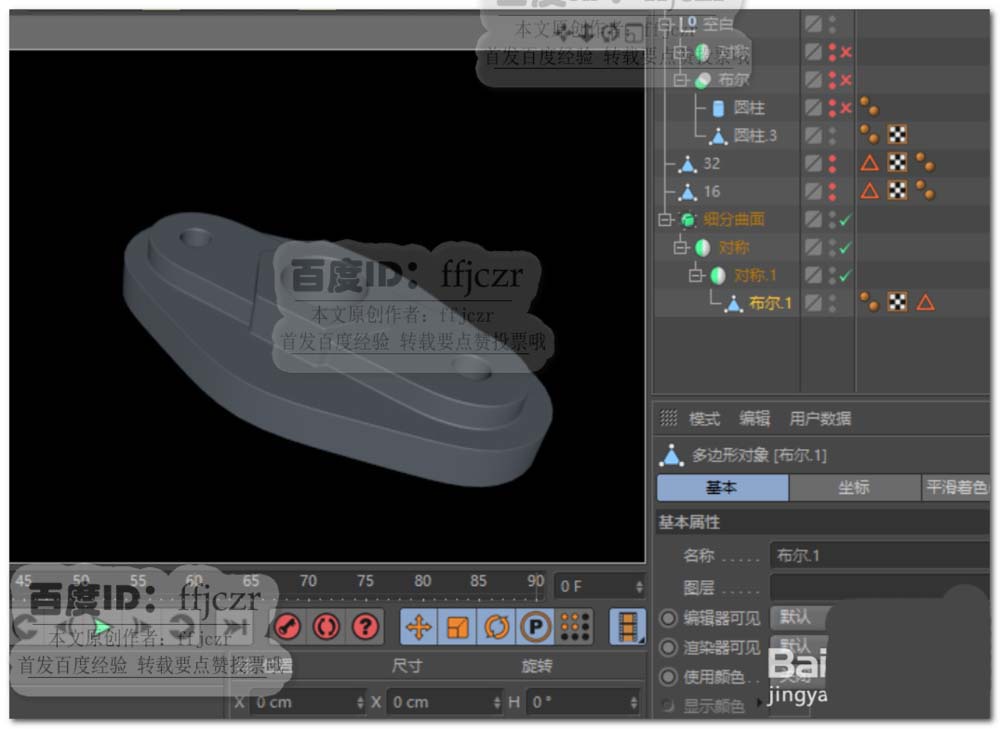Viewport: 1000px width, 729px height.
Task: Click the 渲染器可见 animation circle
Action: 668,647
